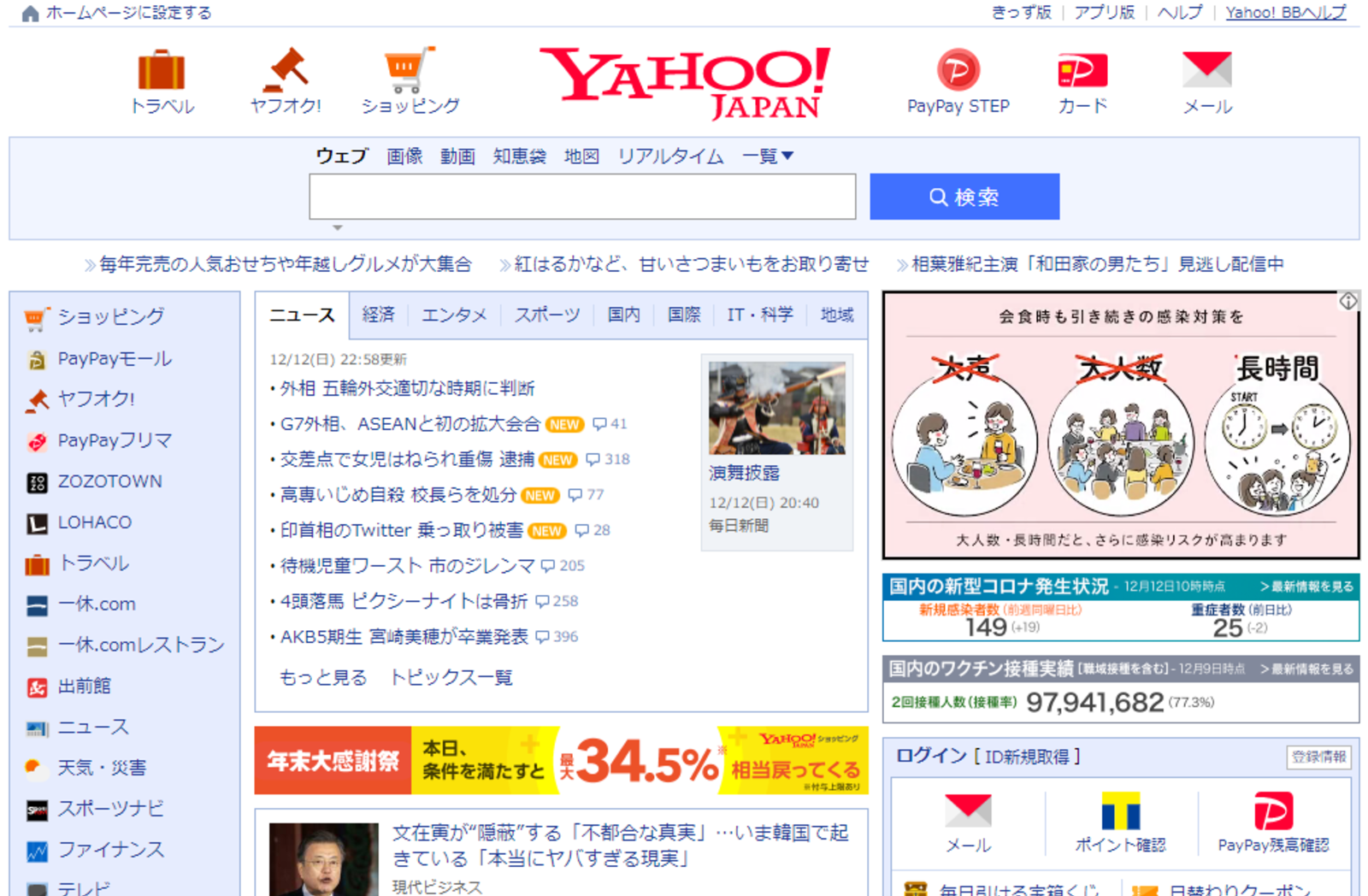1368x896 pixels.
Task: Select the 知恵袋 search tab
Action: [x=519, y=156]
